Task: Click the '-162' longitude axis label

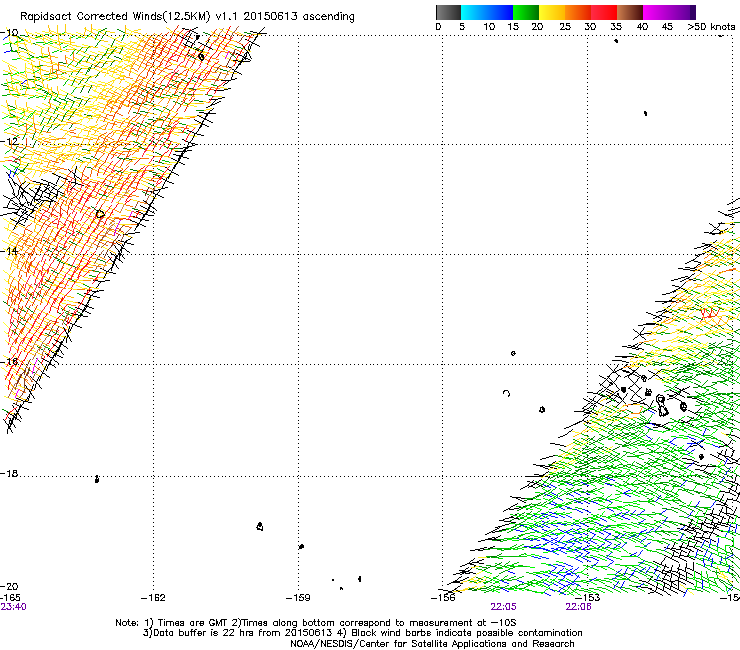Action: (x=153, y=598)
